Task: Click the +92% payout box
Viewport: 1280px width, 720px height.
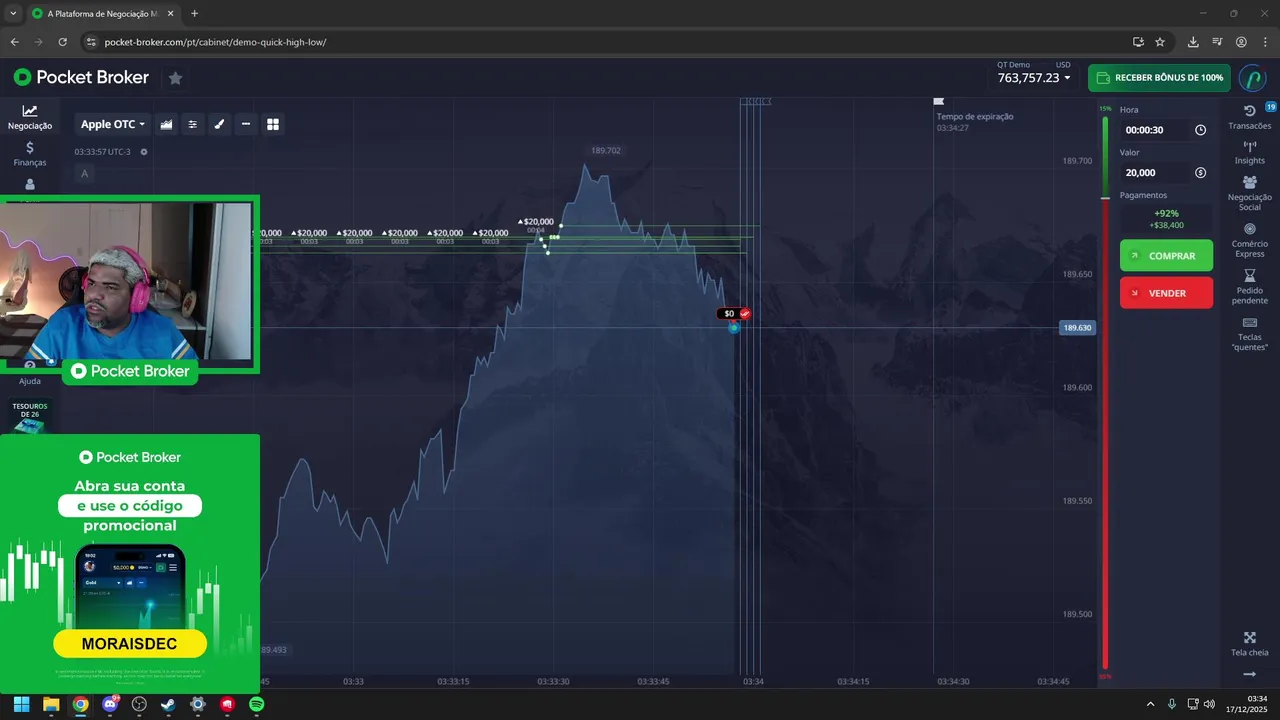Action: click(1166, 218)
